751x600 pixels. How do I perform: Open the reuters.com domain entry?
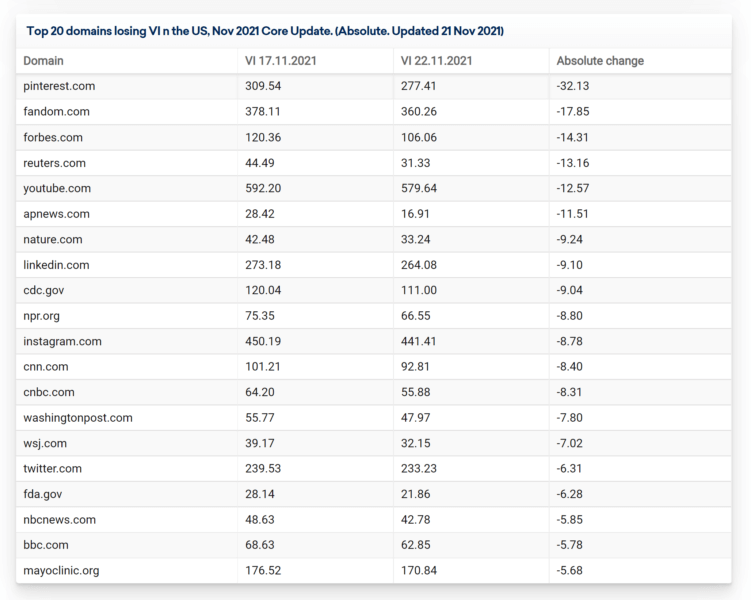pyautogui.click(x=55, y=163)
